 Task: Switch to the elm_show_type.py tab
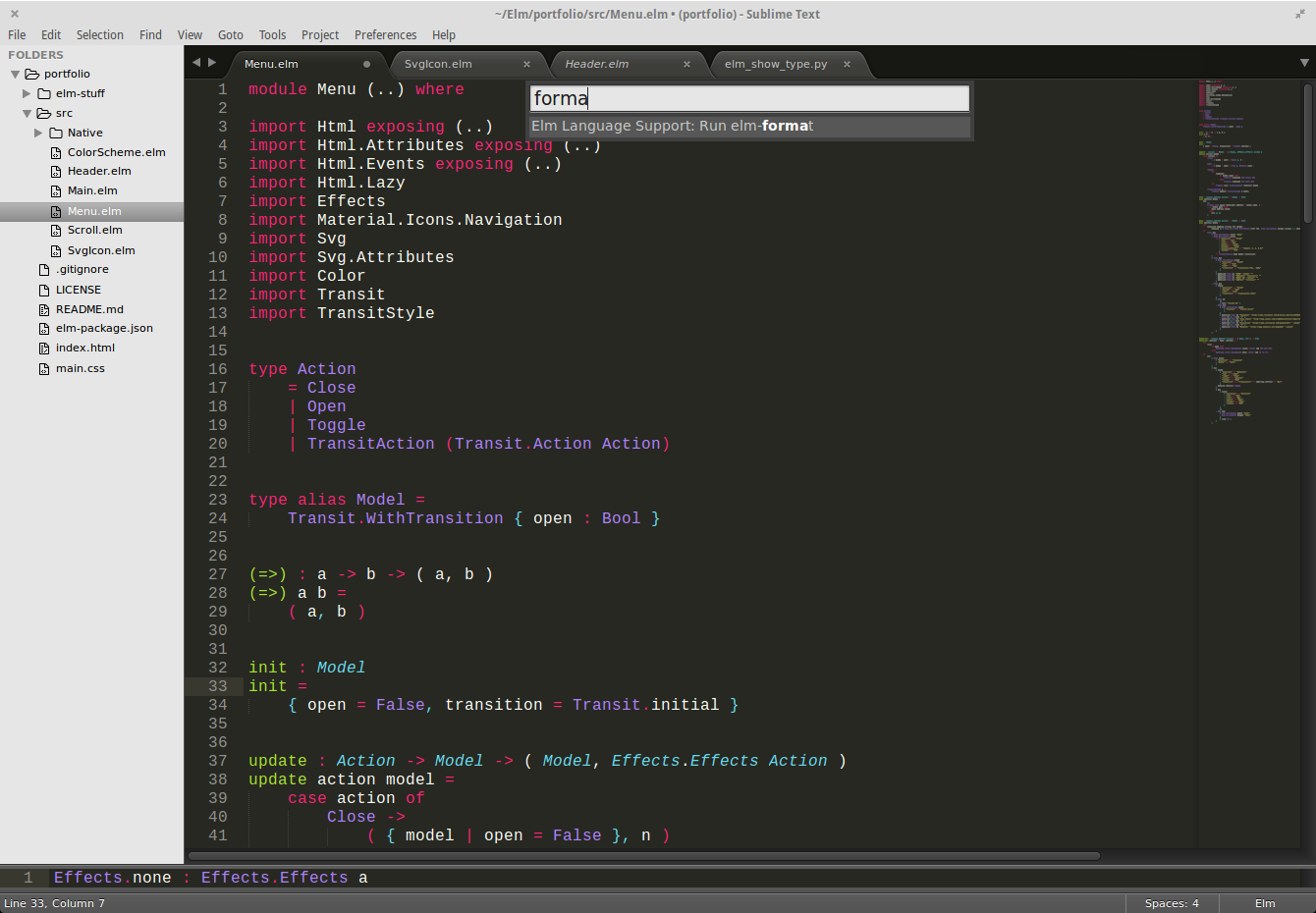[x=786, y=64]
